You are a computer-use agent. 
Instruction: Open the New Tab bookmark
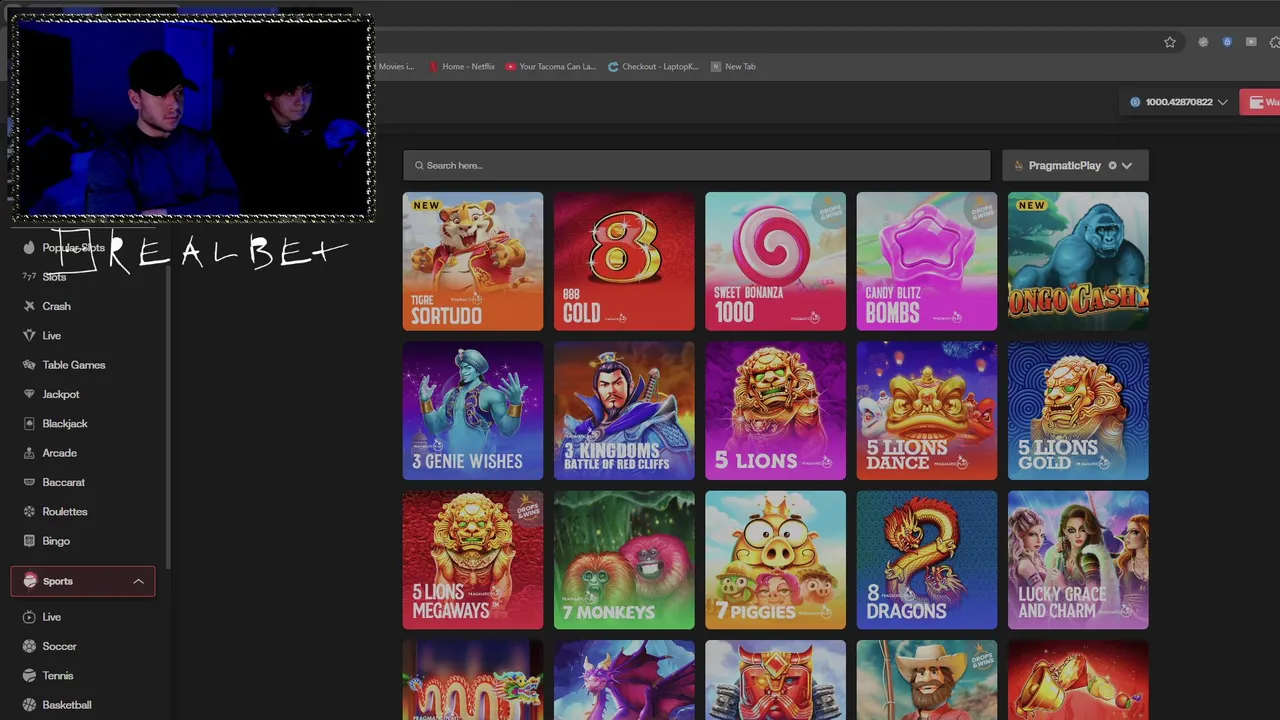pos(733,67)
